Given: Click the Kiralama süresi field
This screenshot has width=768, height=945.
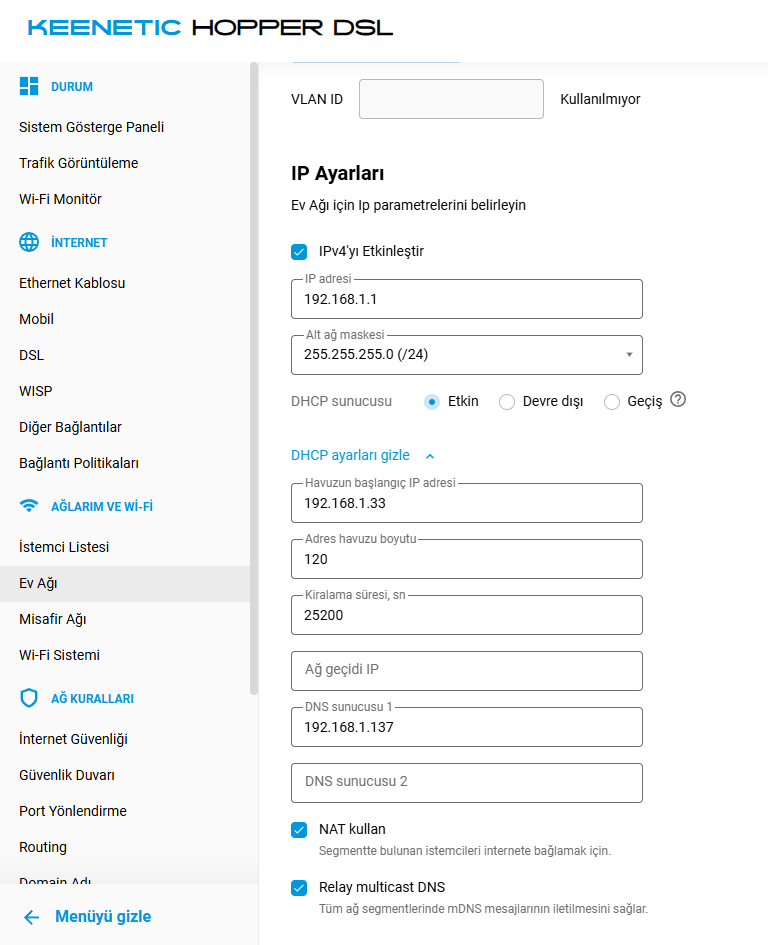Looking at the screenshot, I should pyautogui.click(x=467, y=615).
